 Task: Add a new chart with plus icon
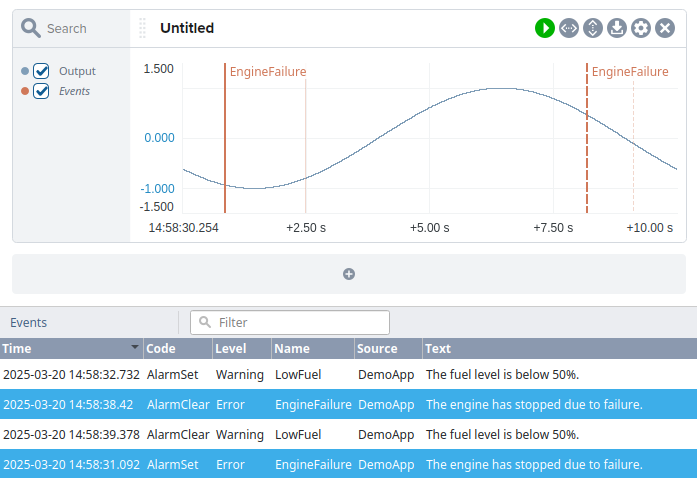(x=349, y=274)
